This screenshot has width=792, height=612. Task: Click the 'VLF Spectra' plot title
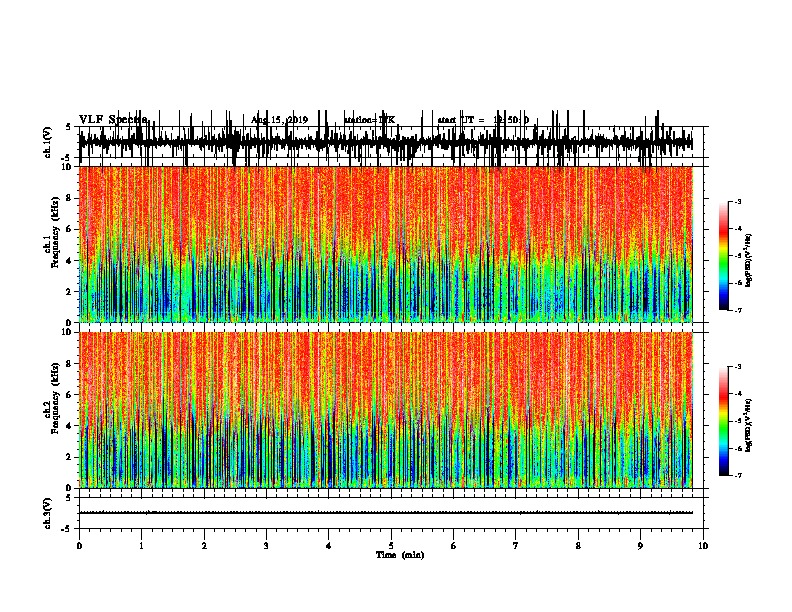click(114, 120)
